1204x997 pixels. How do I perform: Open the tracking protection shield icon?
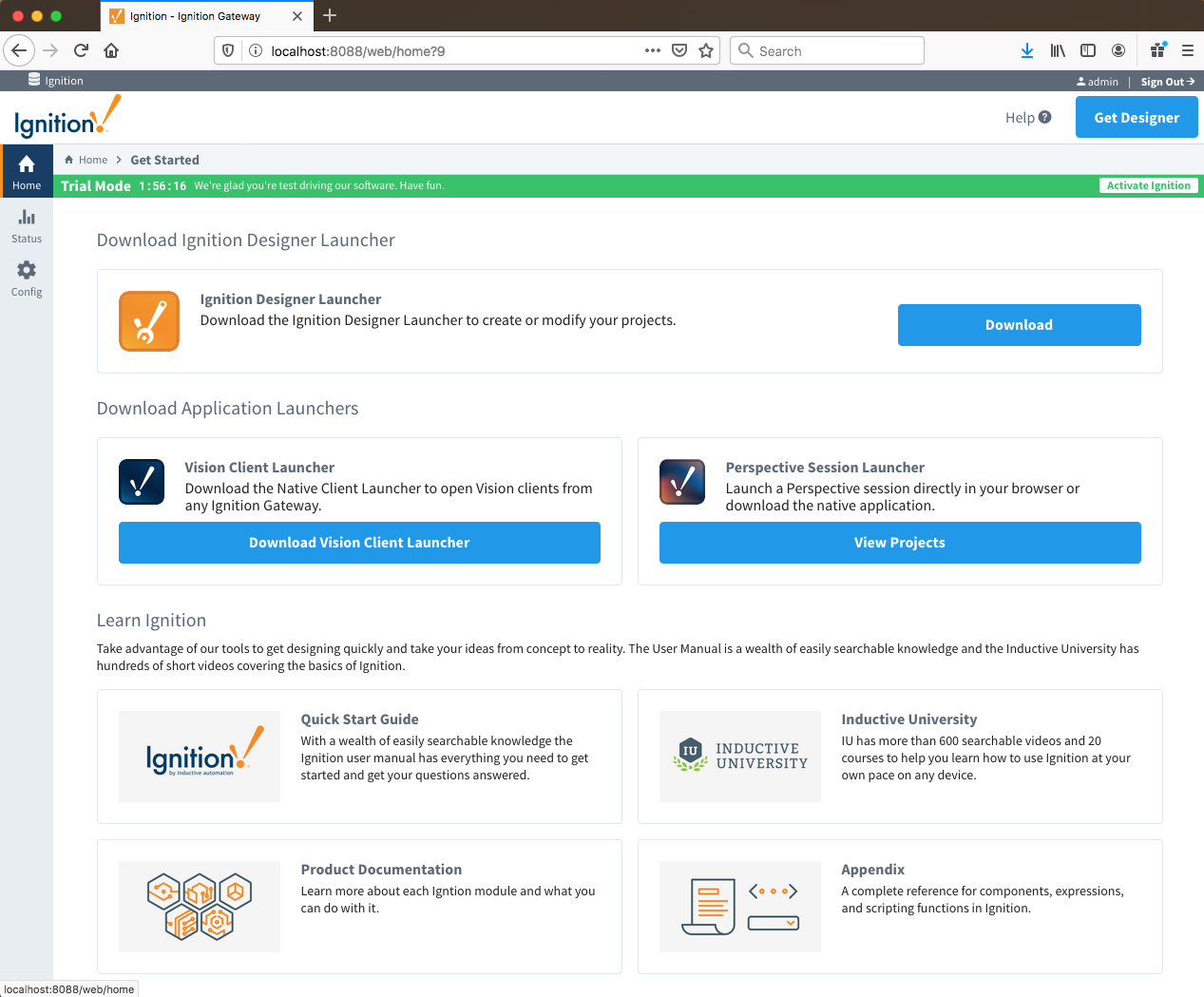coord(227,50)
